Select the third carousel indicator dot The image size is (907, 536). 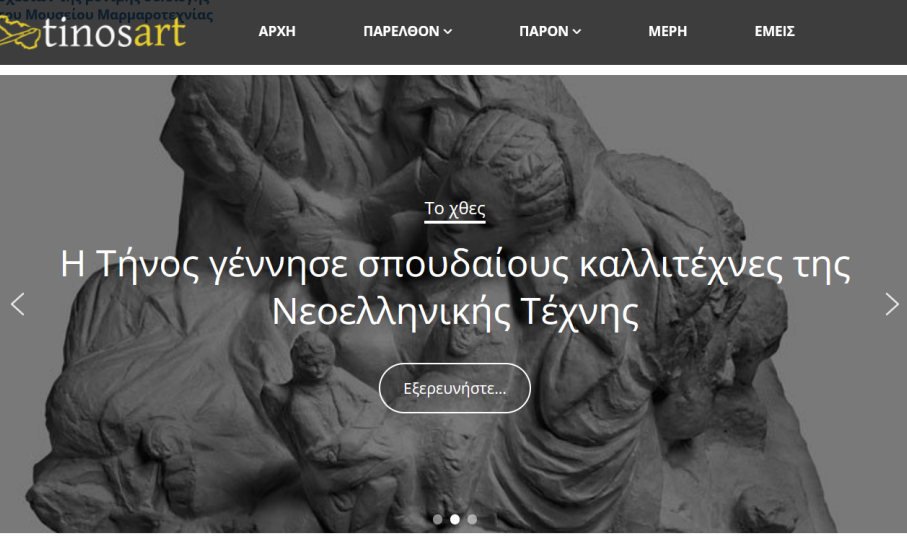tap(472, 519)
